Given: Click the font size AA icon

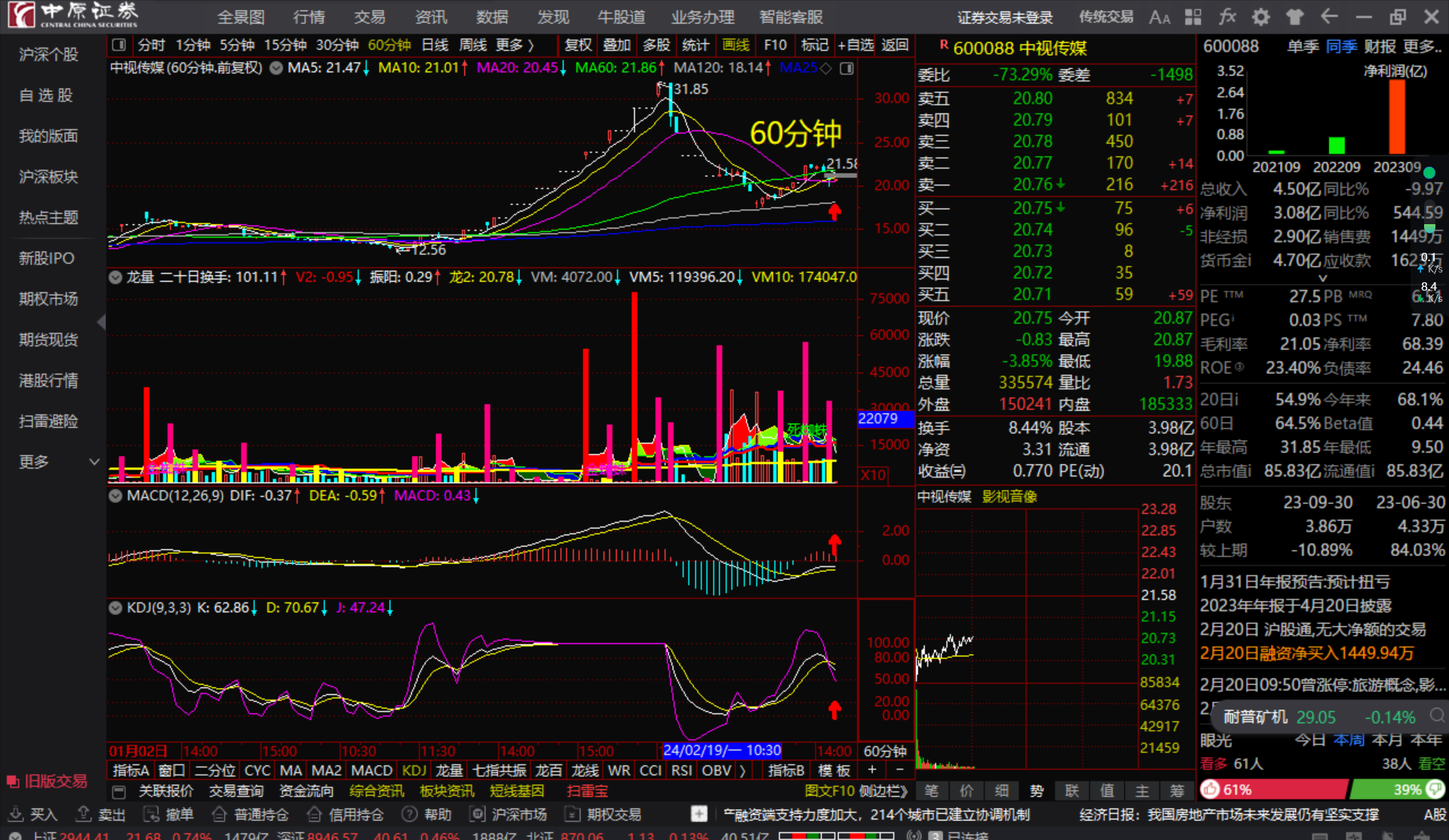Looking at the screenshot, I should pos(1159,17).
